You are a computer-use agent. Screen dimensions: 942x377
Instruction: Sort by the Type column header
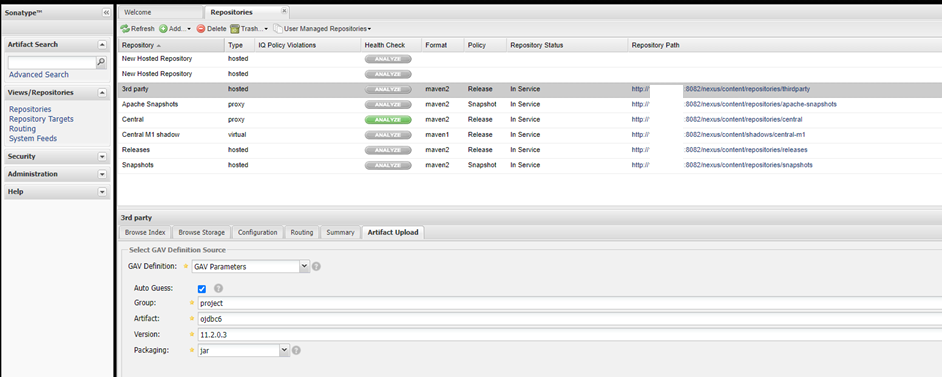click(239, 45)
